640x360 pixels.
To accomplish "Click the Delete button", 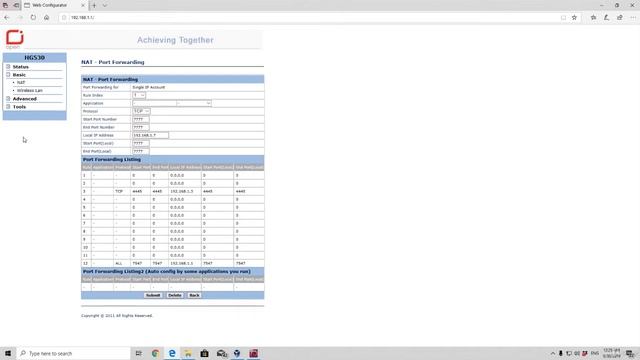I will 175,295.
